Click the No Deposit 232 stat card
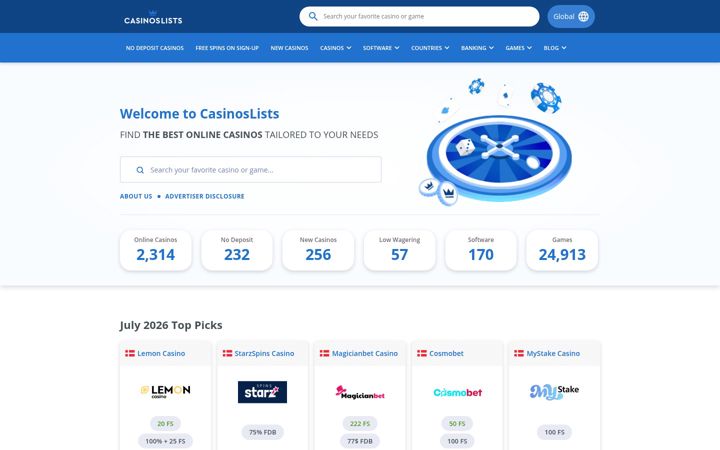This screenshot has width=720, height=450. tap(237, 250)
